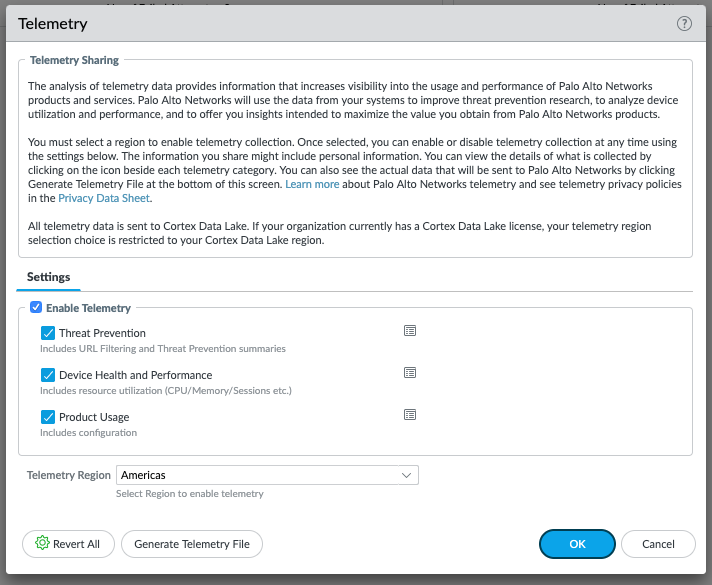Image resolution: width=712 pixels, height=585 pixels.
Task: Toggle the Enable Telemetry checkbox
Action: (x=36, y=308)
